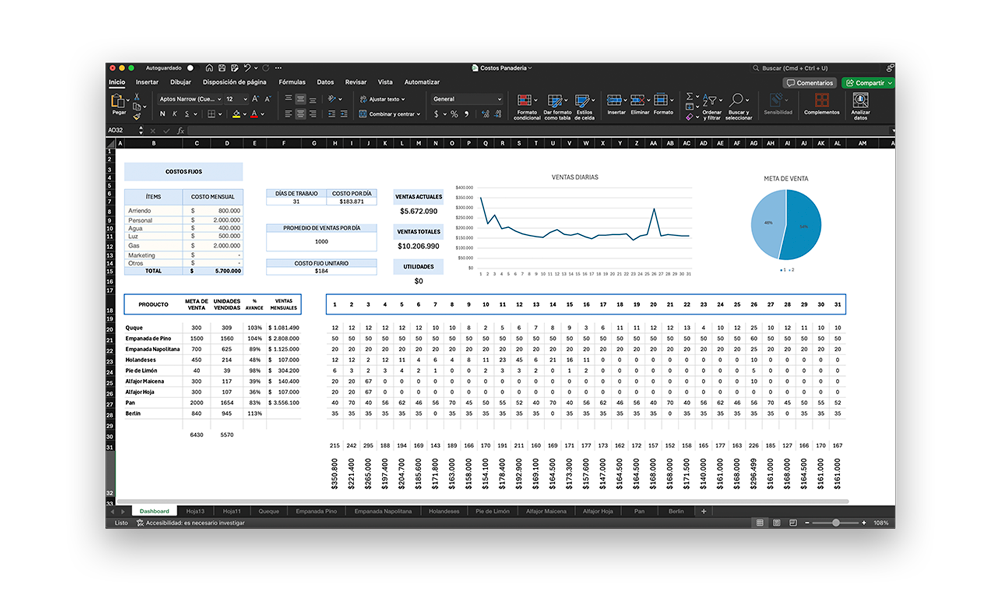Image resolution: width=1000 pixels, height=590 pixels.
Task: Click the fx insert function icon
Action: point(180,130)
